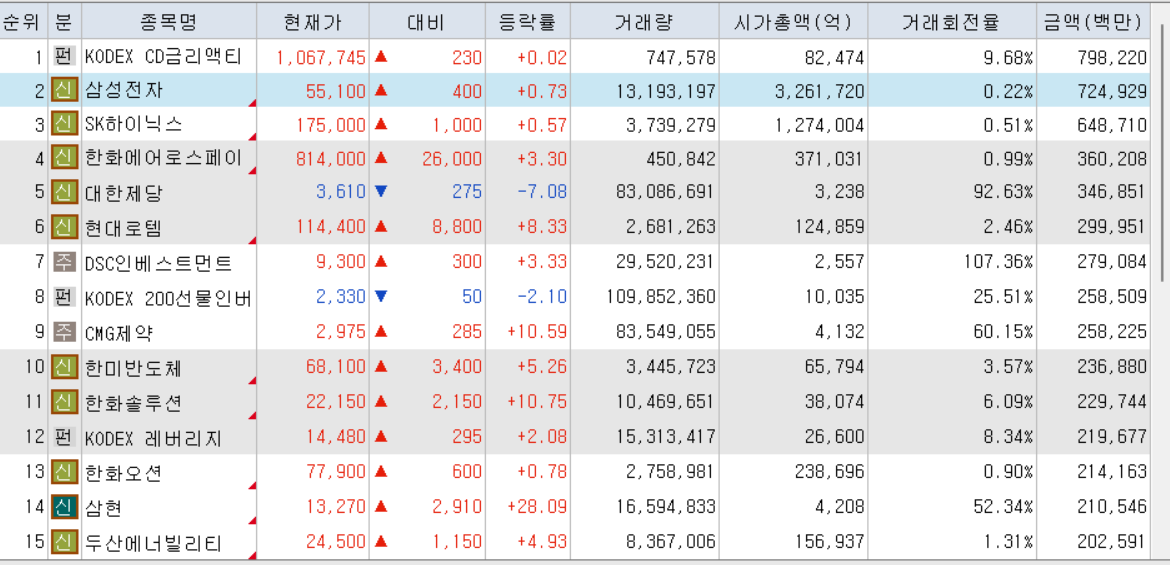The height and width of the screenshot is (565, 1170).
Task: Select the 한화솔루션 stock name
Action: [134, 403]
